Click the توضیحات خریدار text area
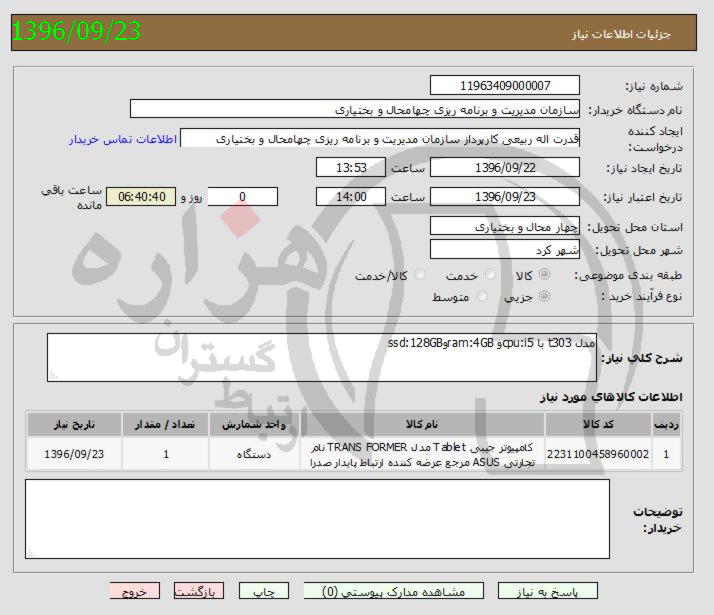This screenshot has height=615, width=714. 317,519
